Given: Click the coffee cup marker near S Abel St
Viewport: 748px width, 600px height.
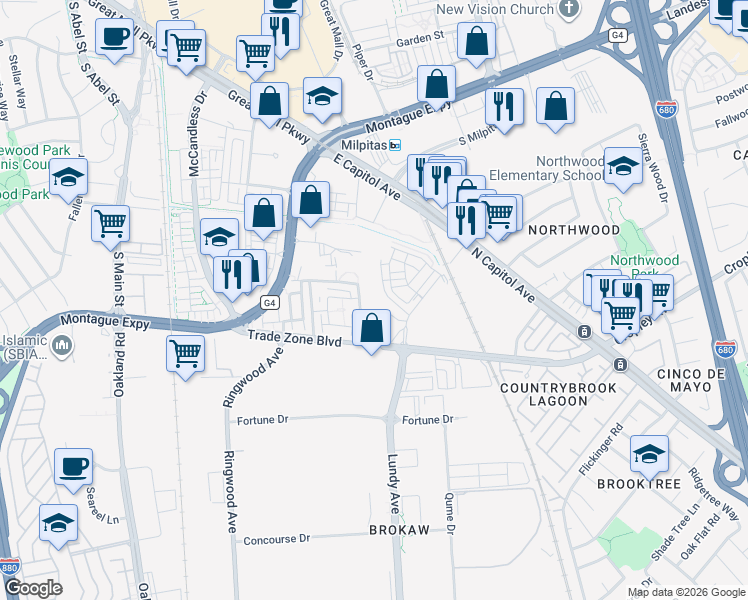Looking at the screenshot, I should point(114,38).
